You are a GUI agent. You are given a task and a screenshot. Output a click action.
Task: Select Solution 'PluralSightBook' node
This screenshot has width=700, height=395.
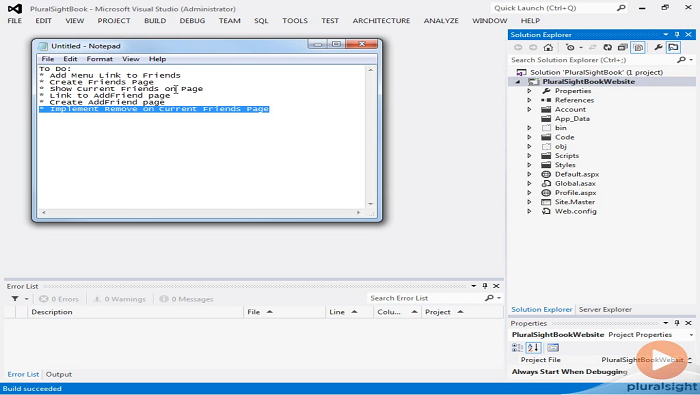point(596,72)
